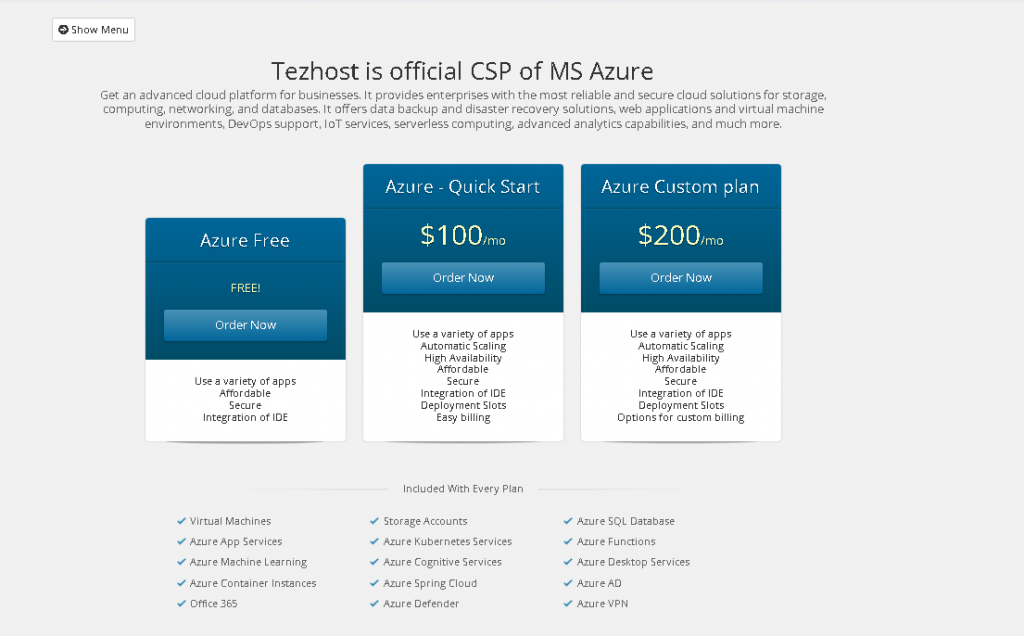Order the Azure Free plan
Viewport: 1024px width, 636px height.
[x=245, y=325]
